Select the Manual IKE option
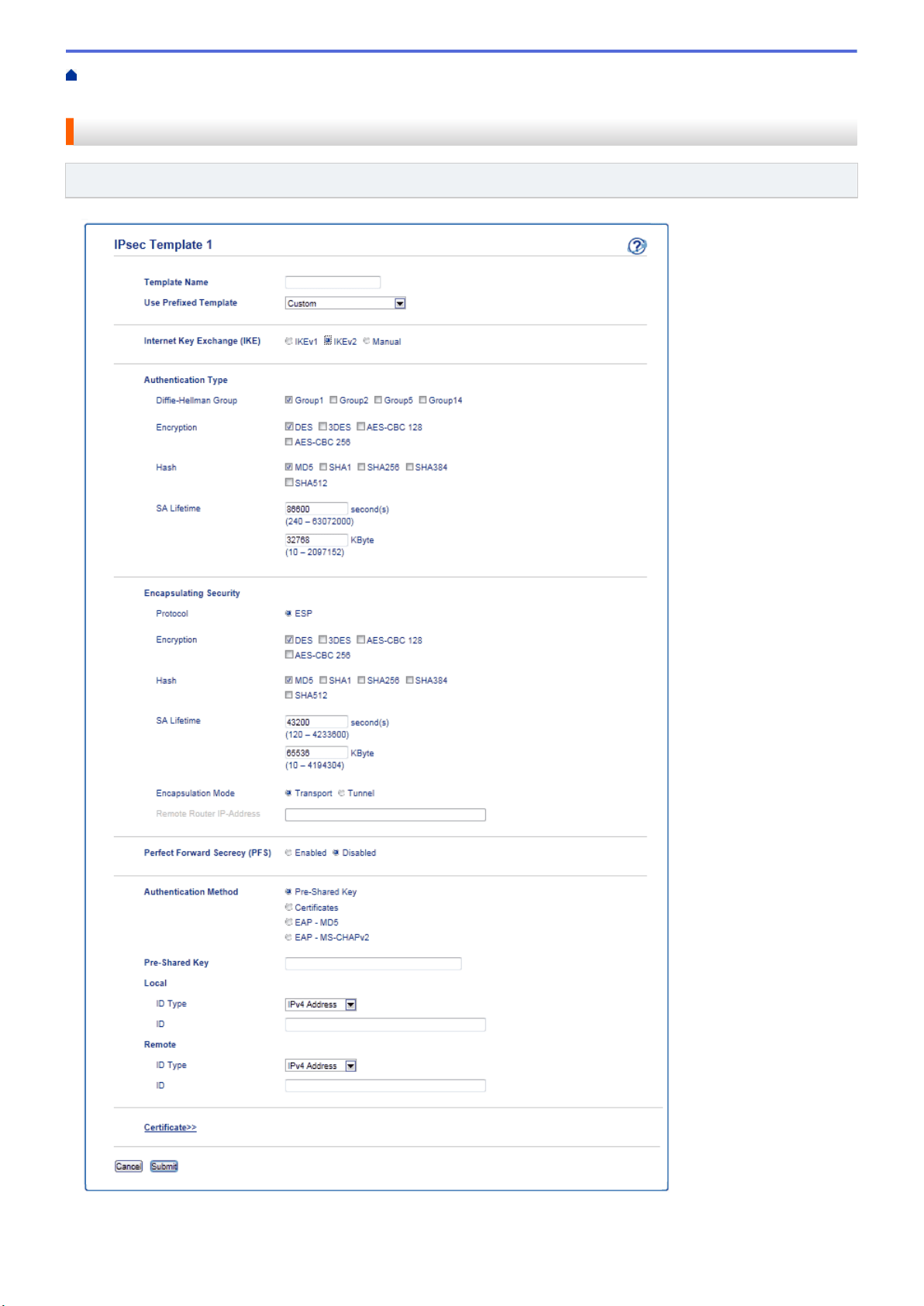 [367, 341]
